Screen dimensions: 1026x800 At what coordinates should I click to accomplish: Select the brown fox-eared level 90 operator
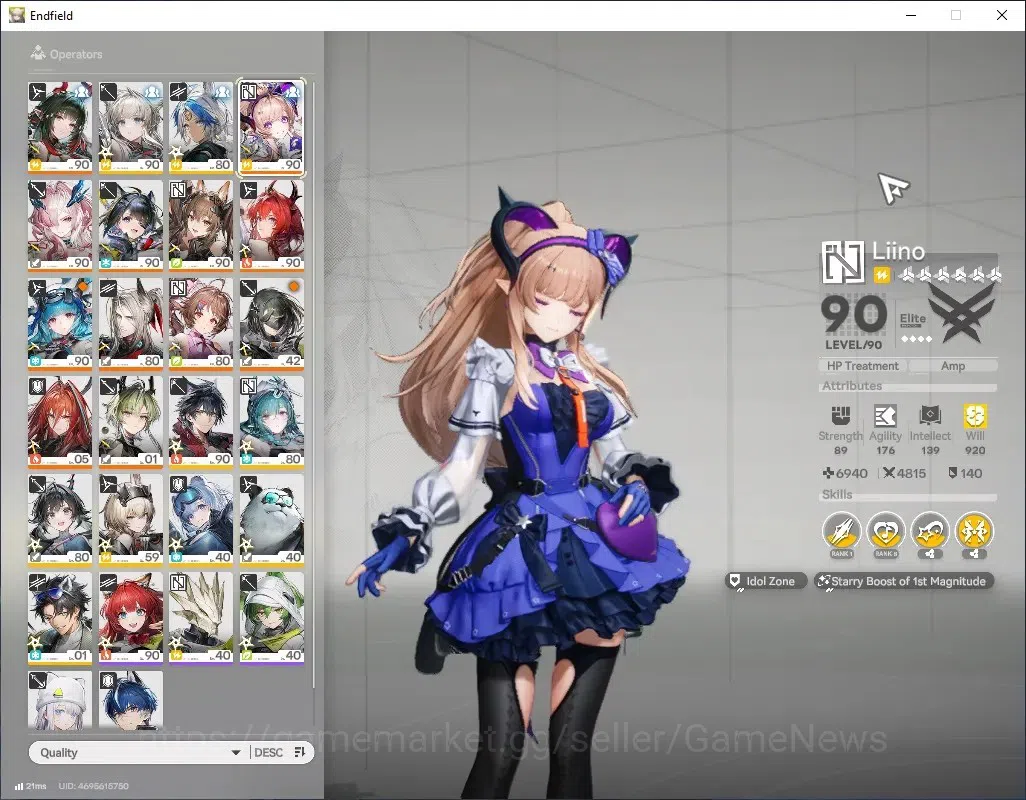tap(201, 226)
